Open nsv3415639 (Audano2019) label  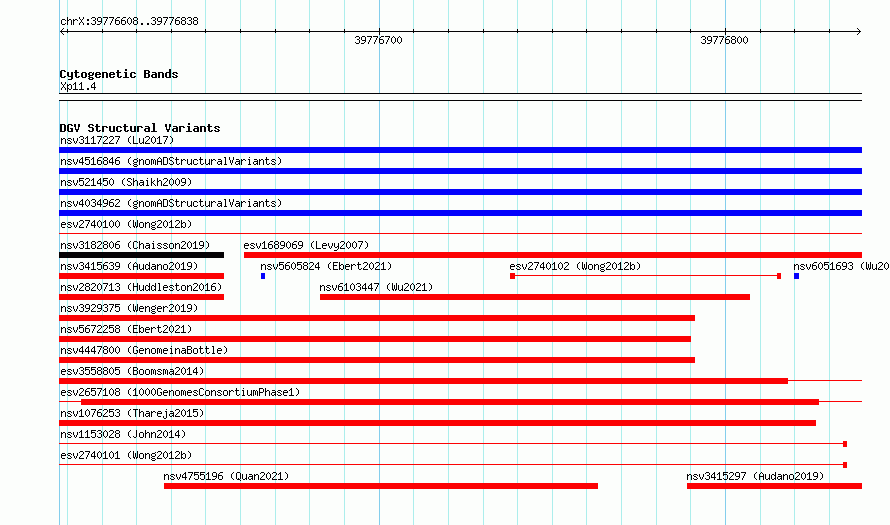[x=129, y=266]
